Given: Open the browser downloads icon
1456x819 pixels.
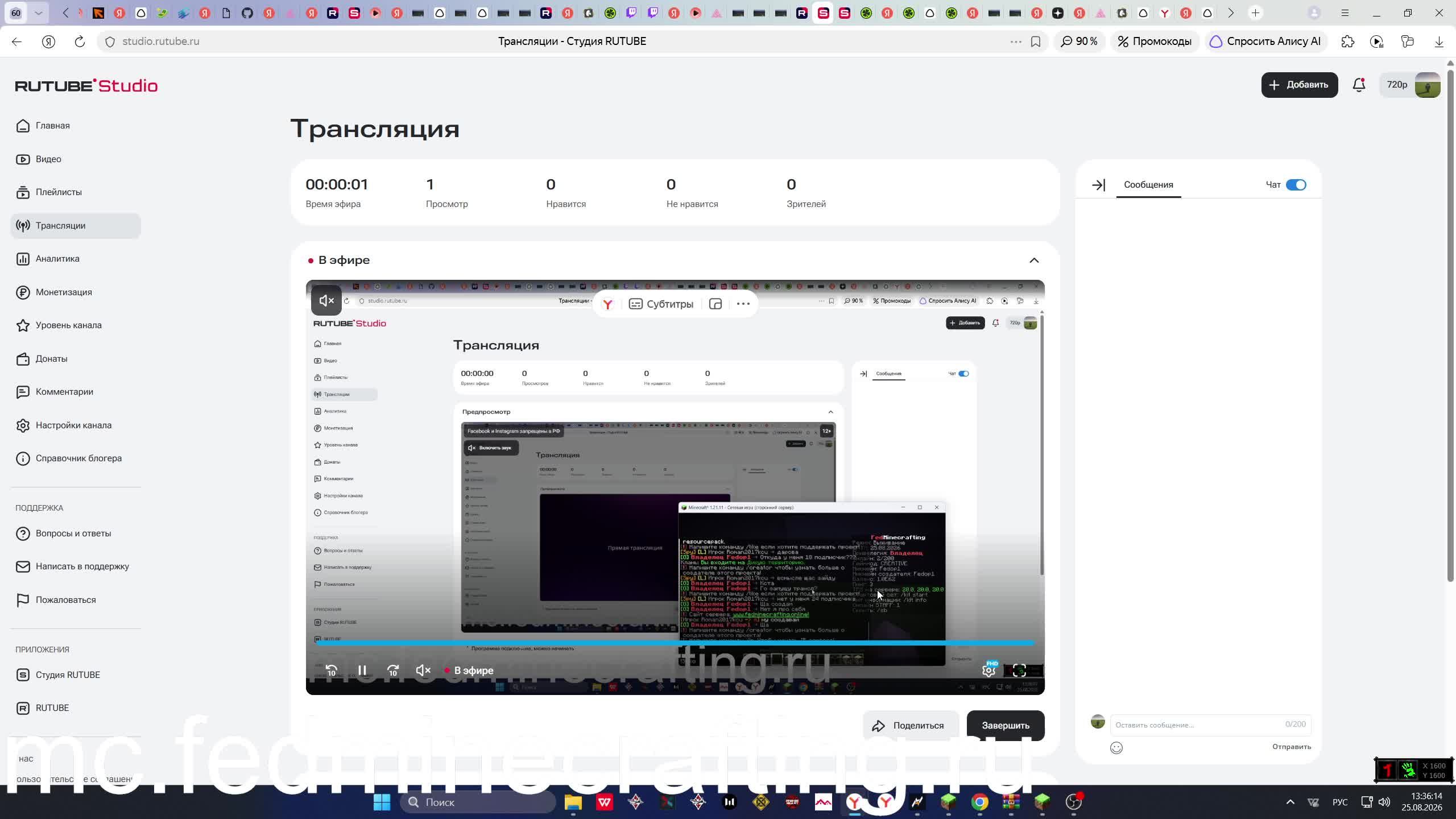Looking at the screenshot, I should [x=1439, y=42].
